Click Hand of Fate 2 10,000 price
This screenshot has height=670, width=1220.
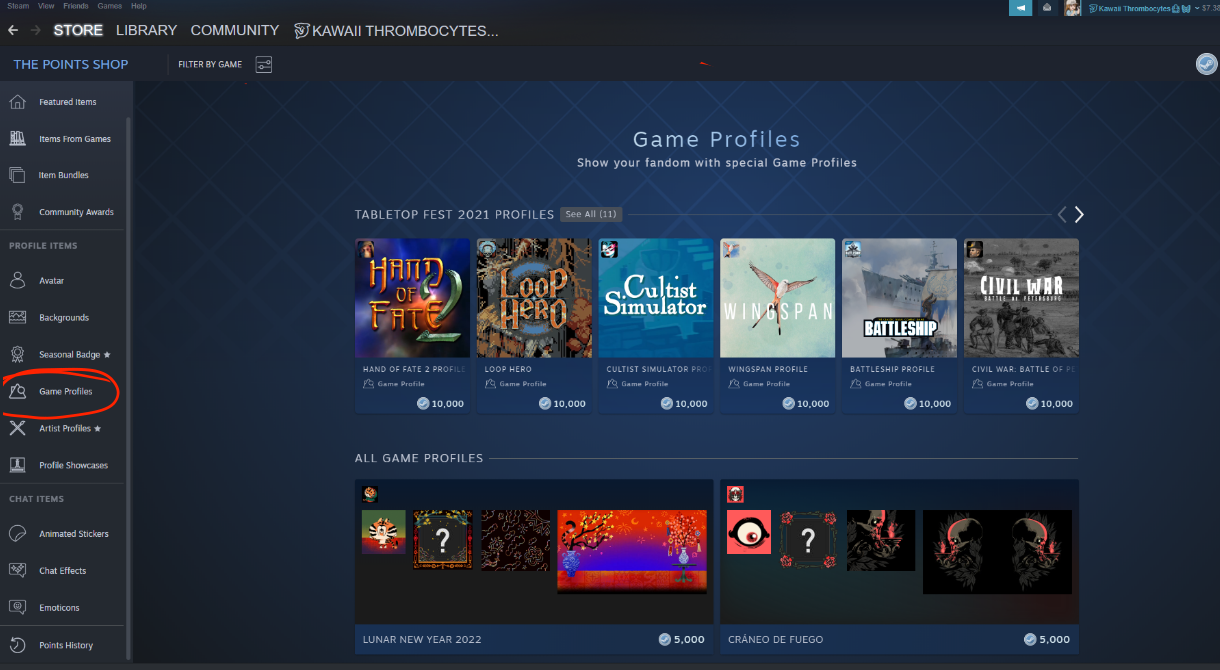[x=440, y=404]
